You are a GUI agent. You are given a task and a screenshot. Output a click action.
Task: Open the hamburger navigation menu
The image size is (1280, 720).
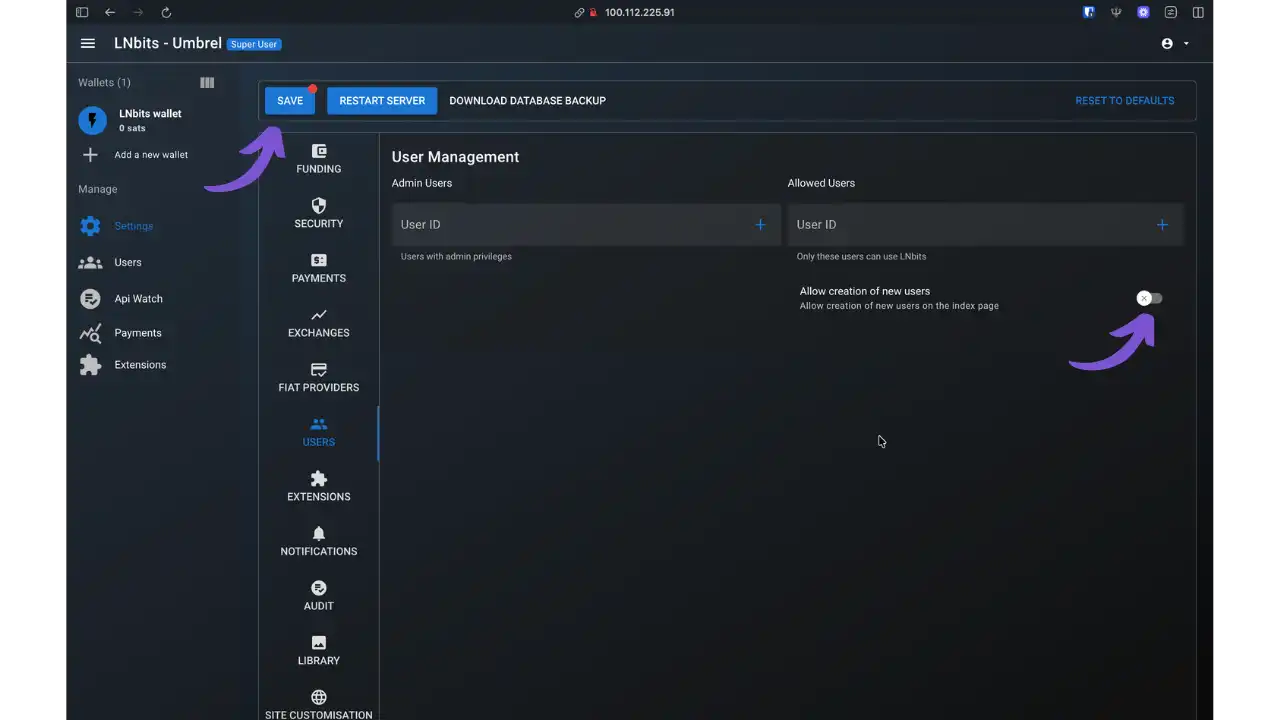tap(87, 43)
